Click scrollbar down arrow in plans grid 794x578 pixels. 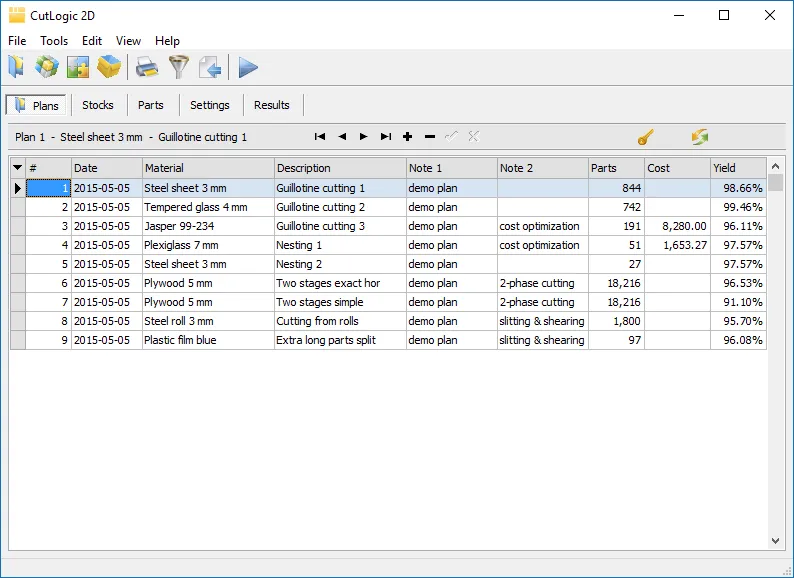click(x=776, y=540)
